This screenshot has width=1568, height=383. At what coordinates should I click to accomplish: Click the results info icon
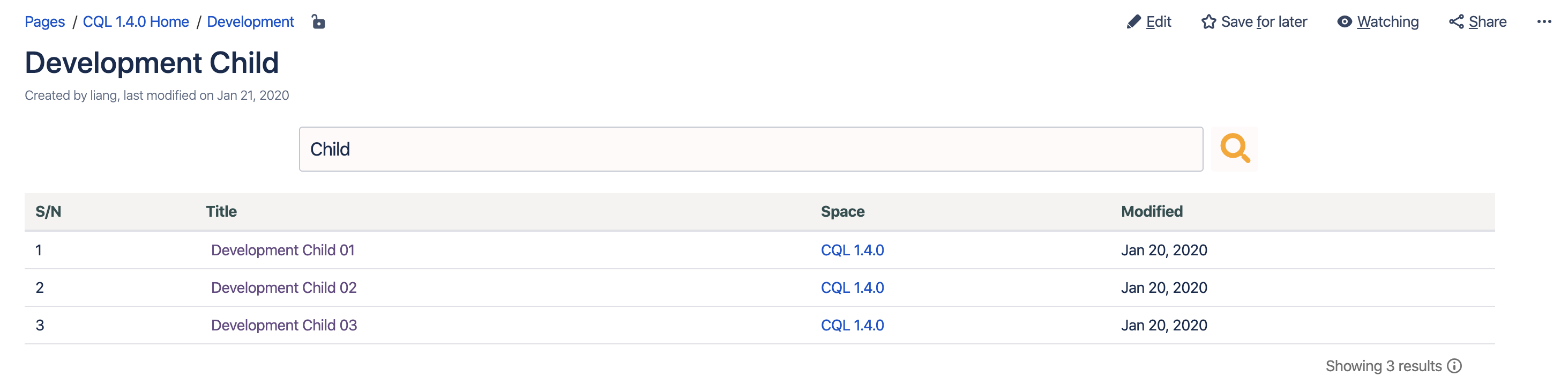click(x=1454, y=365)
